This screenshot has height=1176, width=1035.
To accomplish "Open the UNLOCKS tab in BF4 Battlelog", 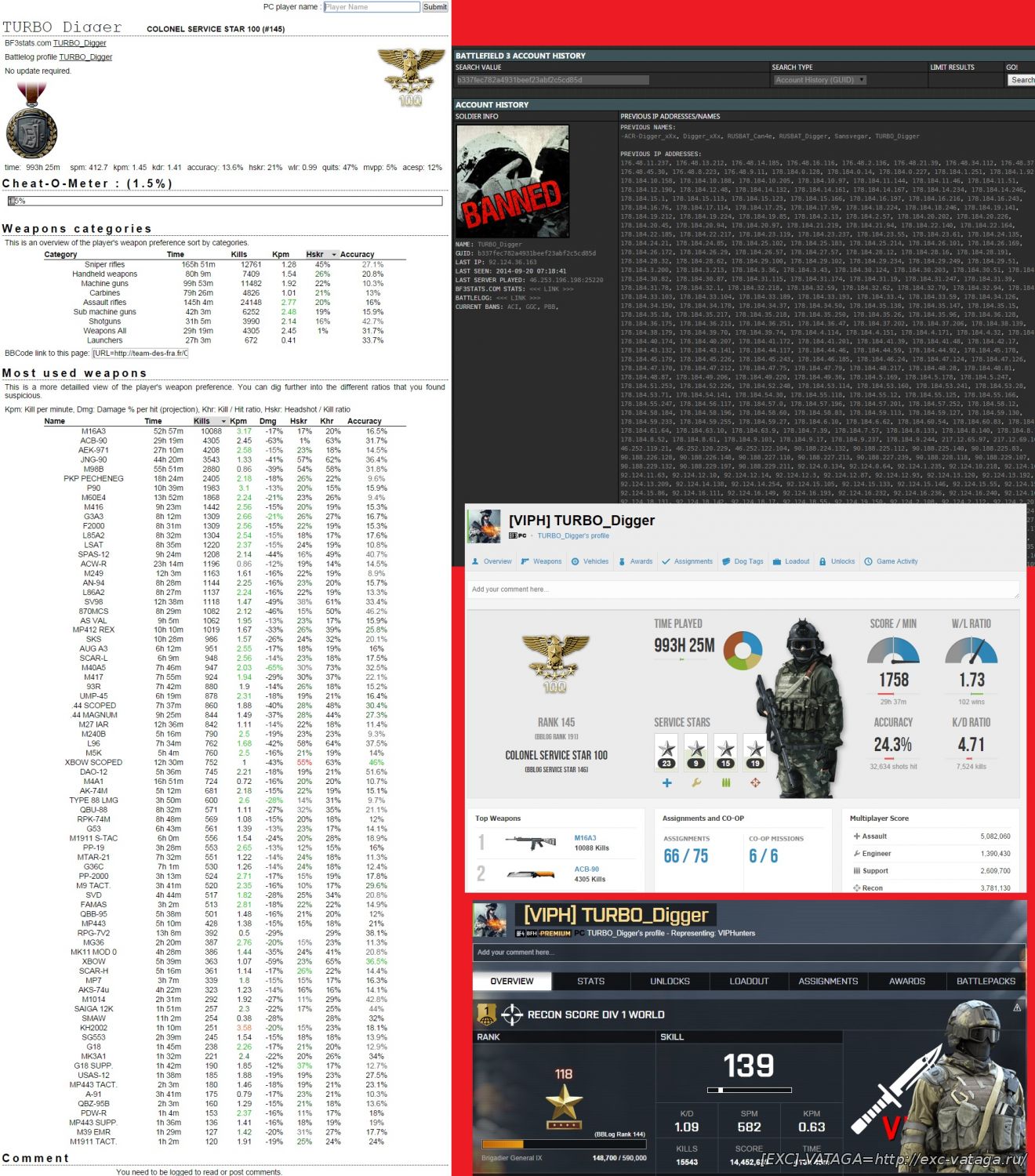I will [x=670, y=981].
